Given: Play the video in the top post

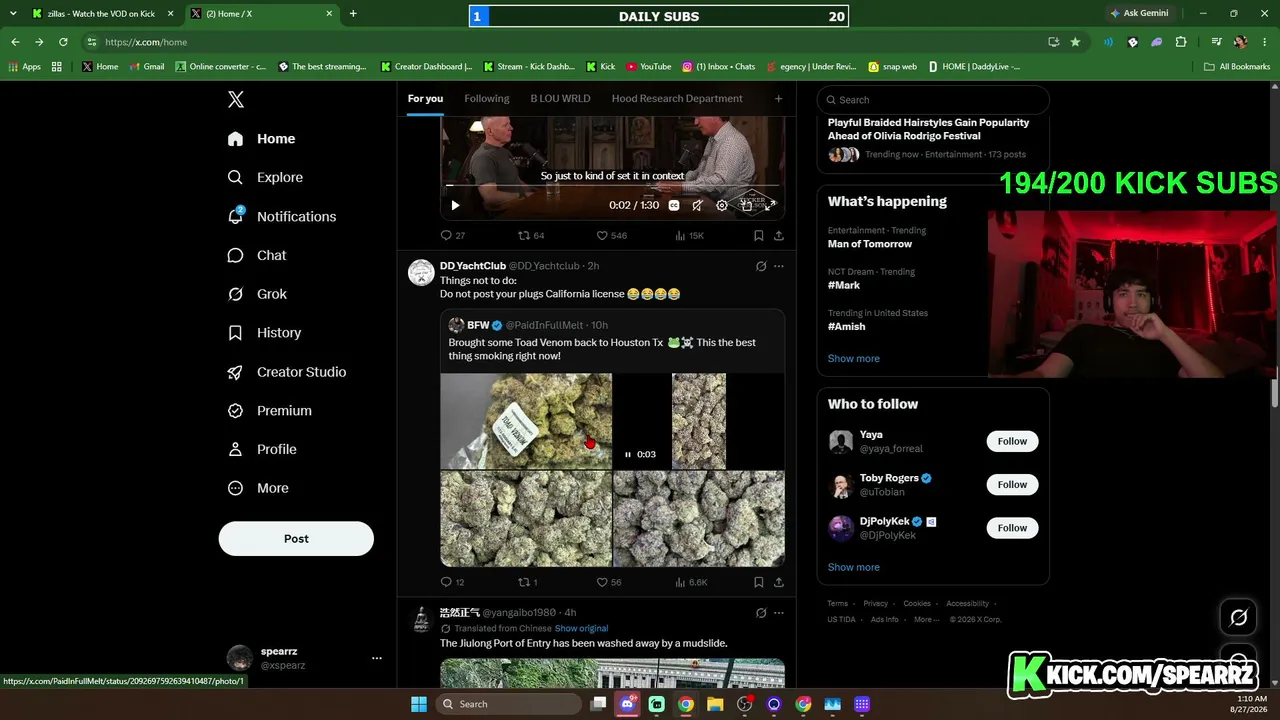Looking at the screenshot, I should 455,205.
